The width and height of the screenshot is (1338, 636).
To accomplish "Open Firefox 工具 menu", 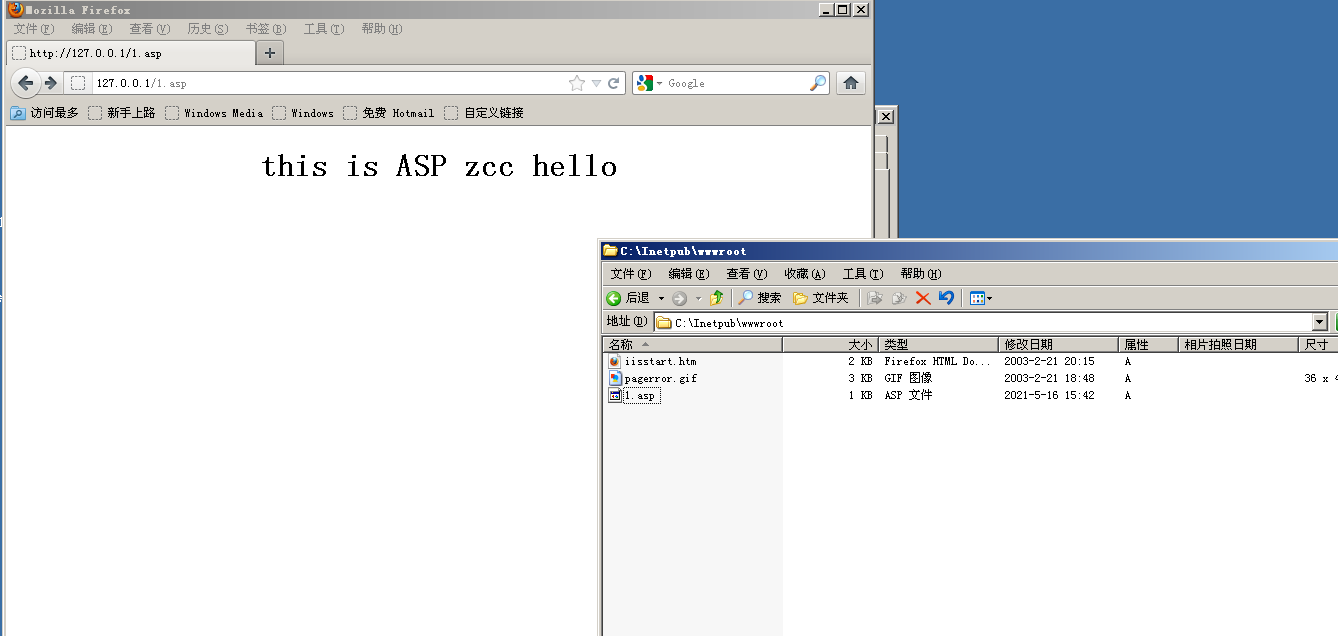I will tap(323, 29).
